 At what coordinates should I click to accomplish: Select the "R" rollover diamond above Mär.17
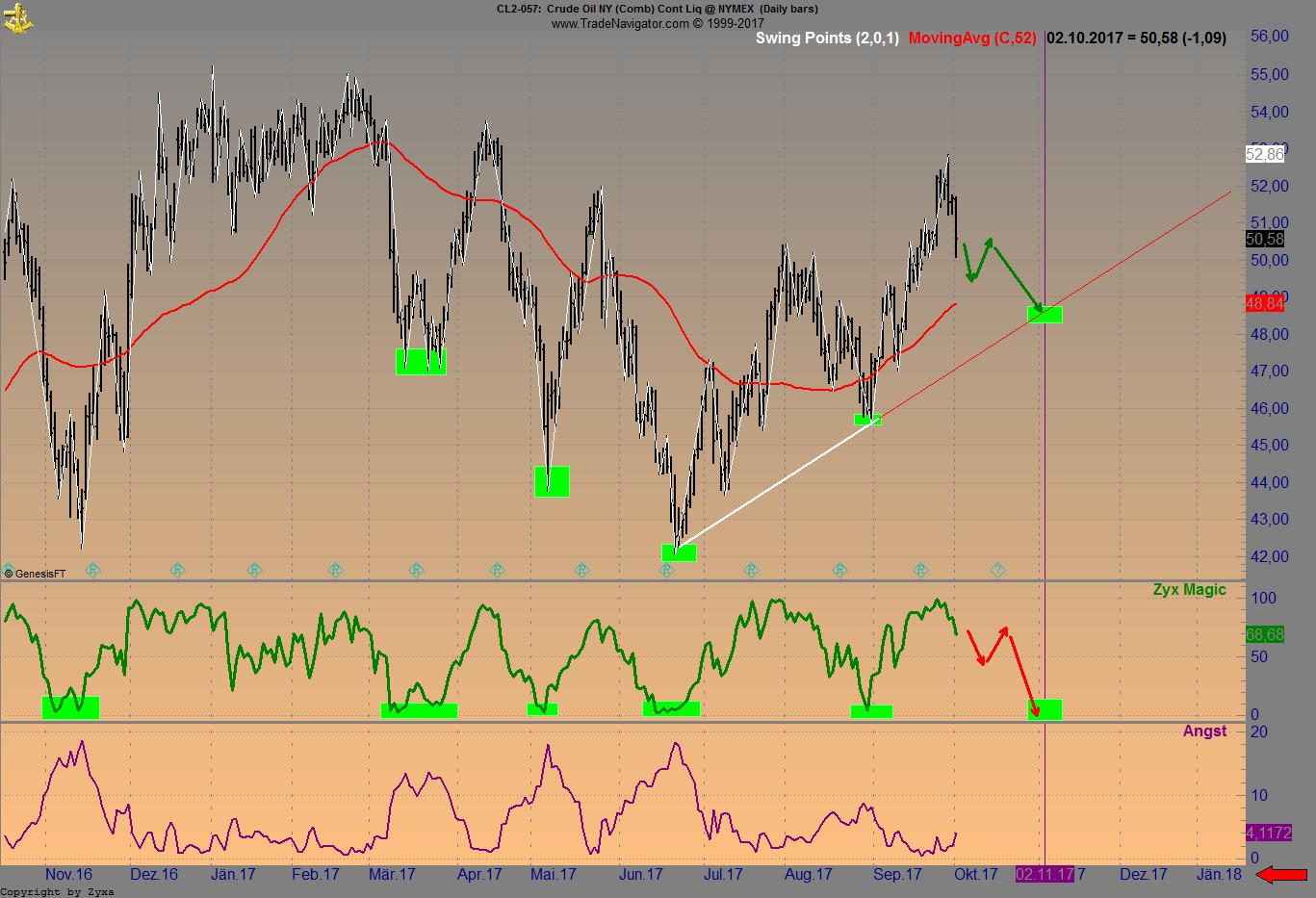click(x=416, y=570)
